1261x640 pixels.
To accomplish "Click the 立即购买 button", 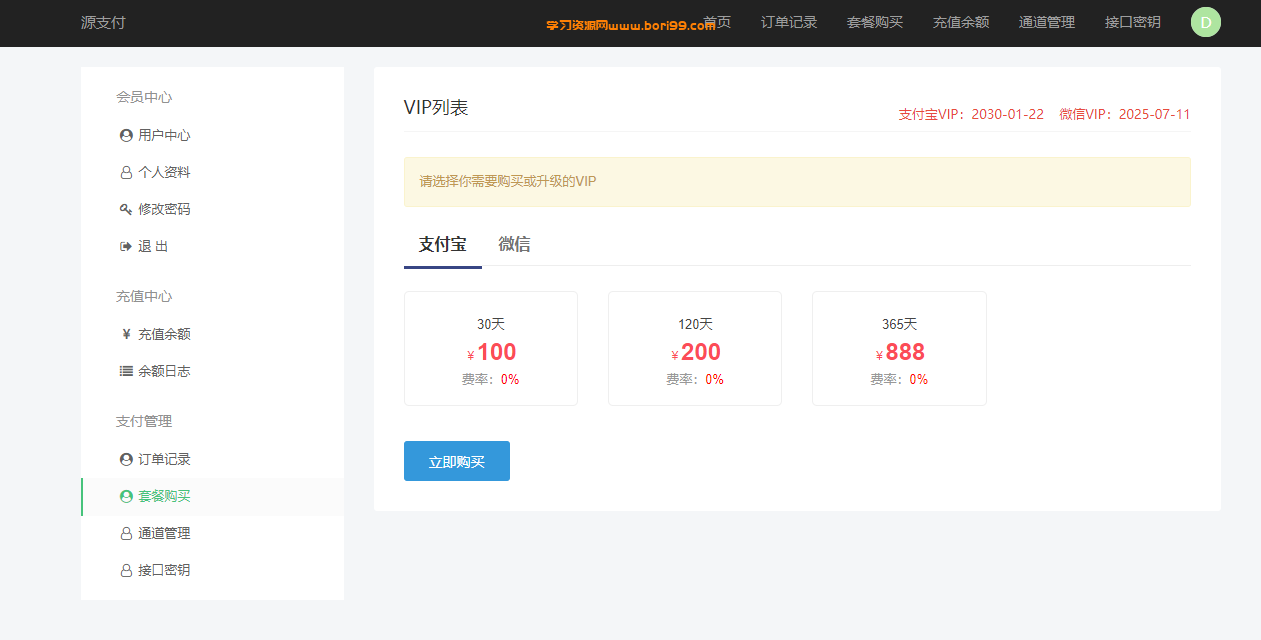I will 457,461.
